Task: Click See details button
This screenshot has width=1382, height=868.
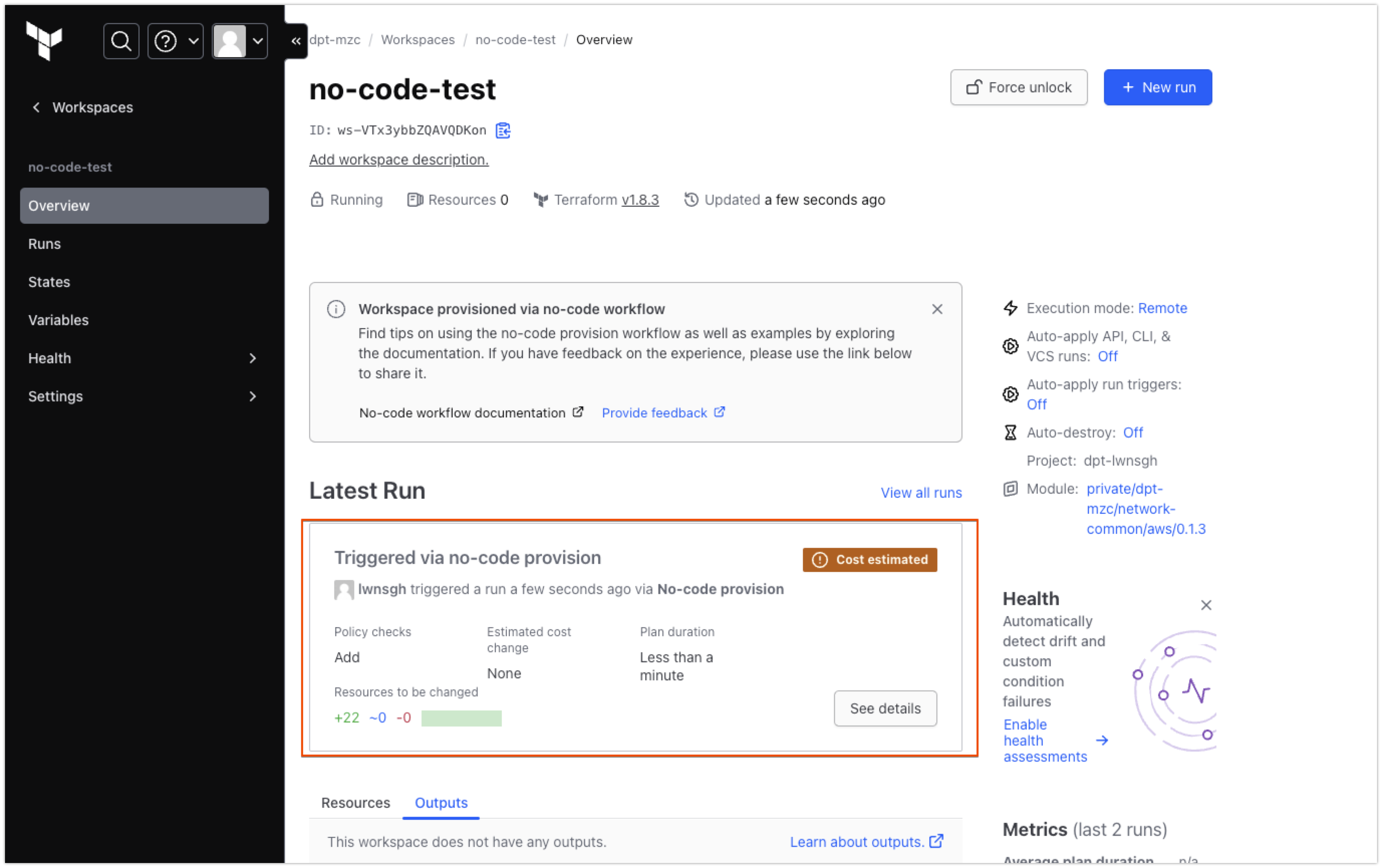Action: (x=885, y=708)
